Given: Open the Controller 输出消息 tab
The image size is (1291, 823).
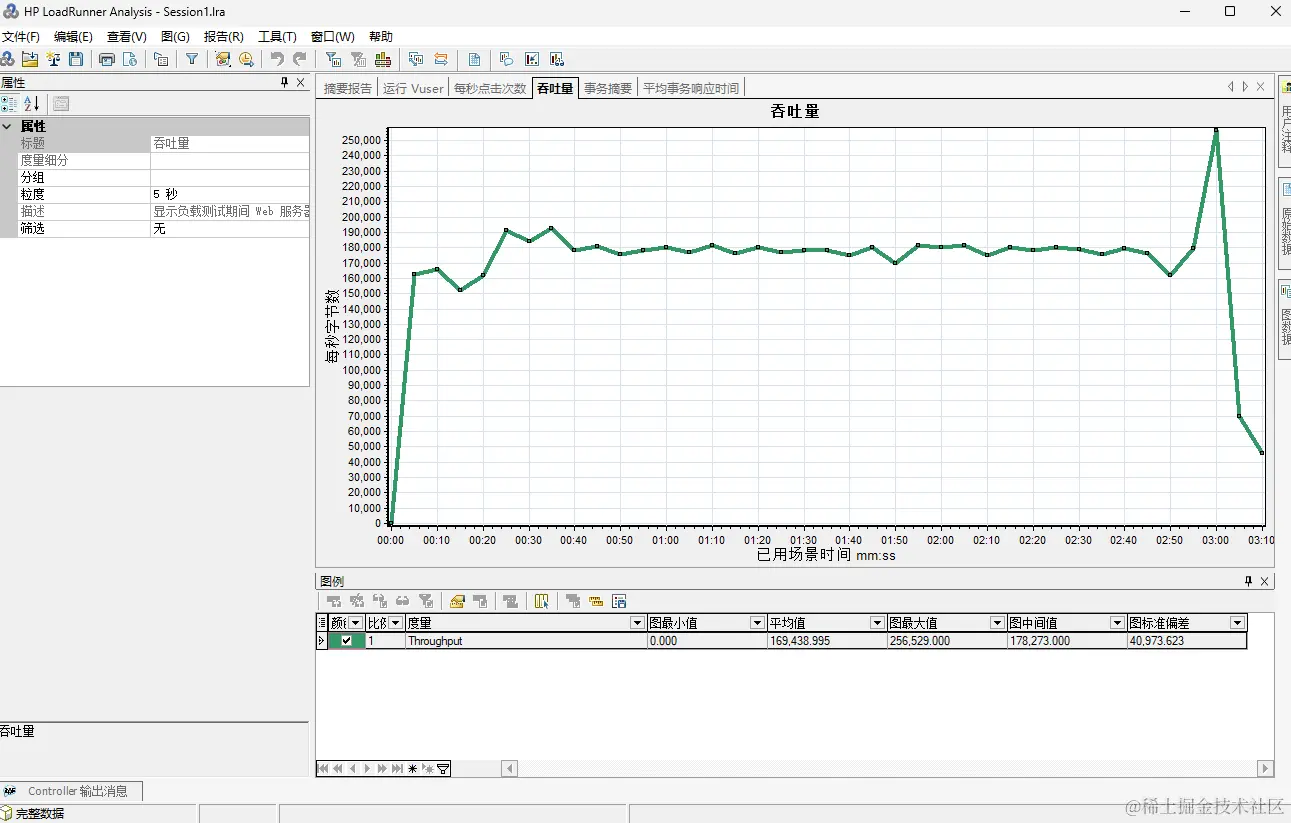Looking at the screenshot, I should coord(76,791).
